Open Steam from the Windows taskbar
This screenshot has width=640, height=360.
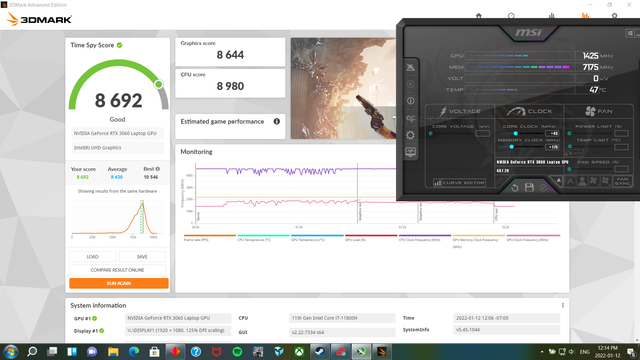tap(319, 351)
